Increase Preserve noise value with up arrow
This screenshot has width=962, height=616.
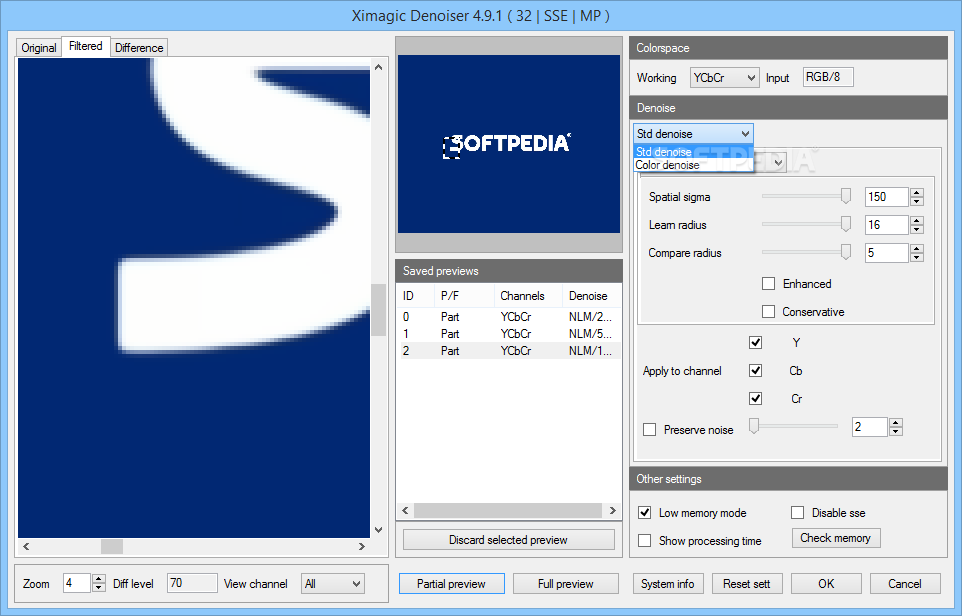pyautogui.click(x=896, y=422)
